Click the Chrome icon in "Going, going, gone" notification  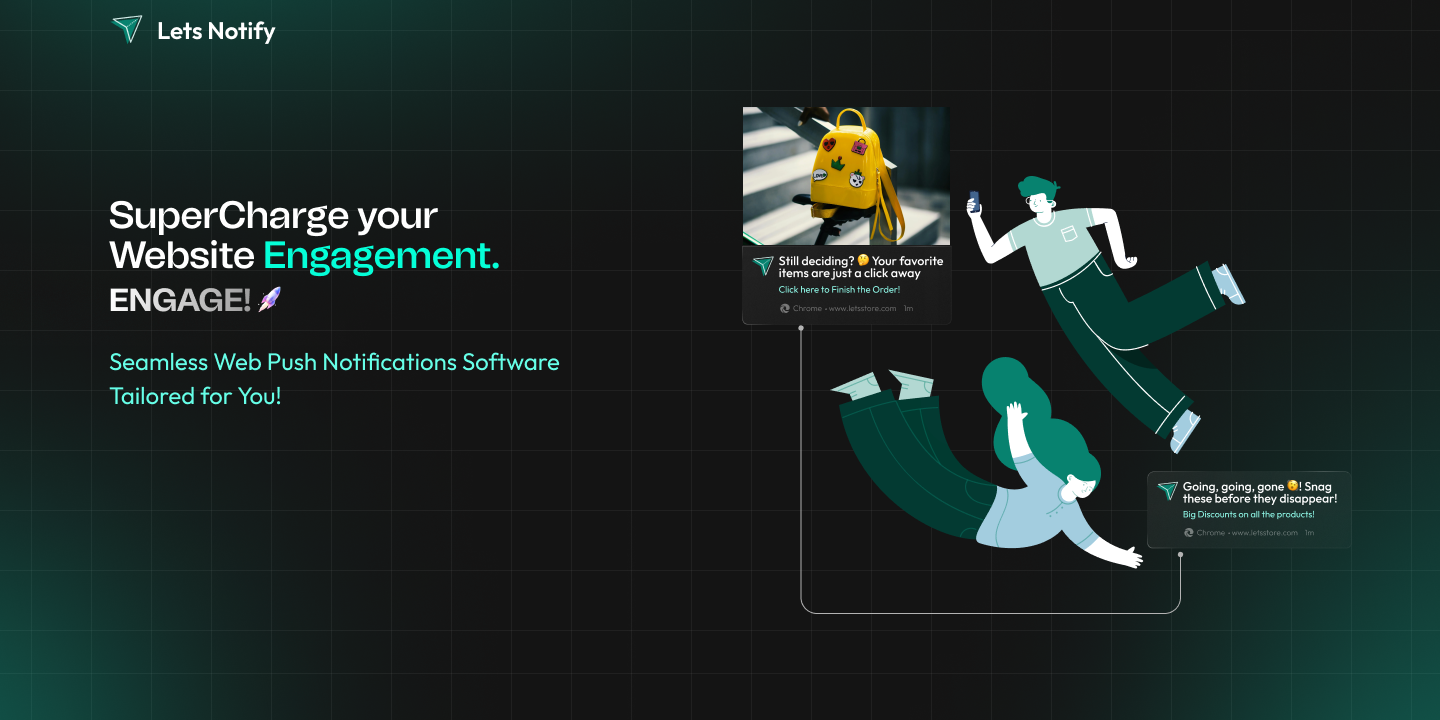pos(1189,533)
